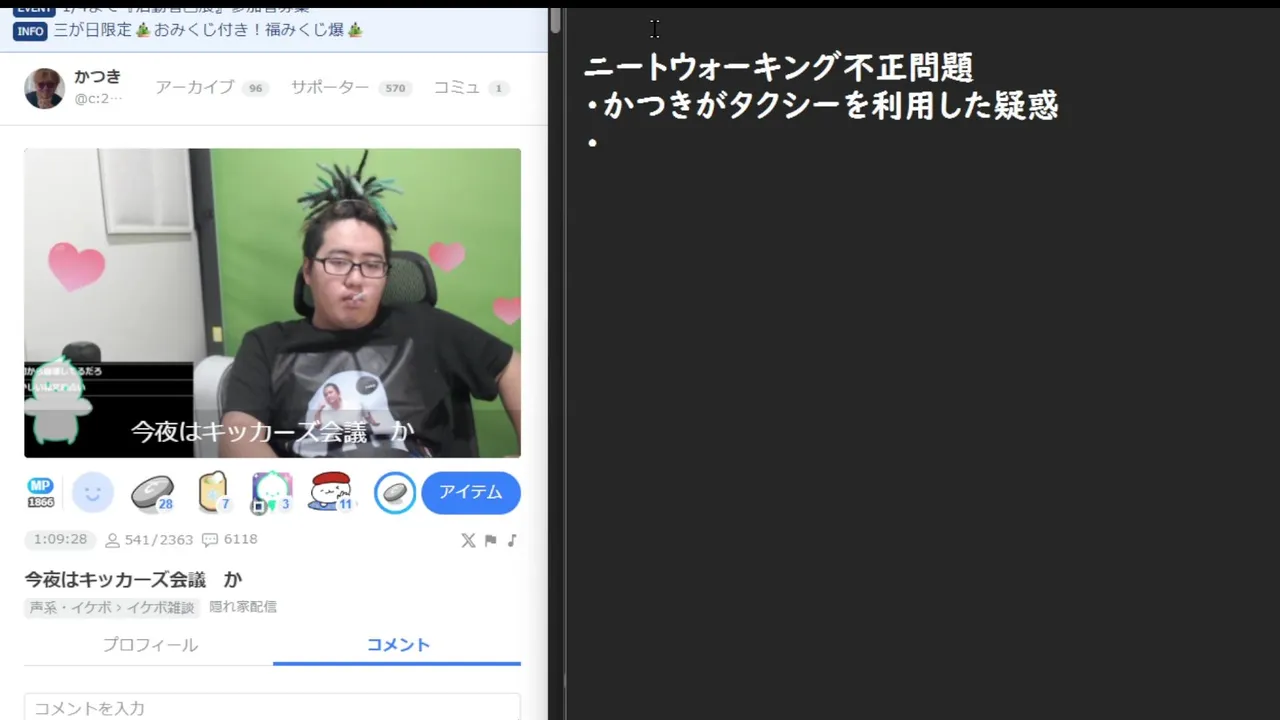This screenshot has height=720, width=1280.
Task: Click the かつきがタクシーを利用した疑惑 line in notes
Action: tap(822, 106)
